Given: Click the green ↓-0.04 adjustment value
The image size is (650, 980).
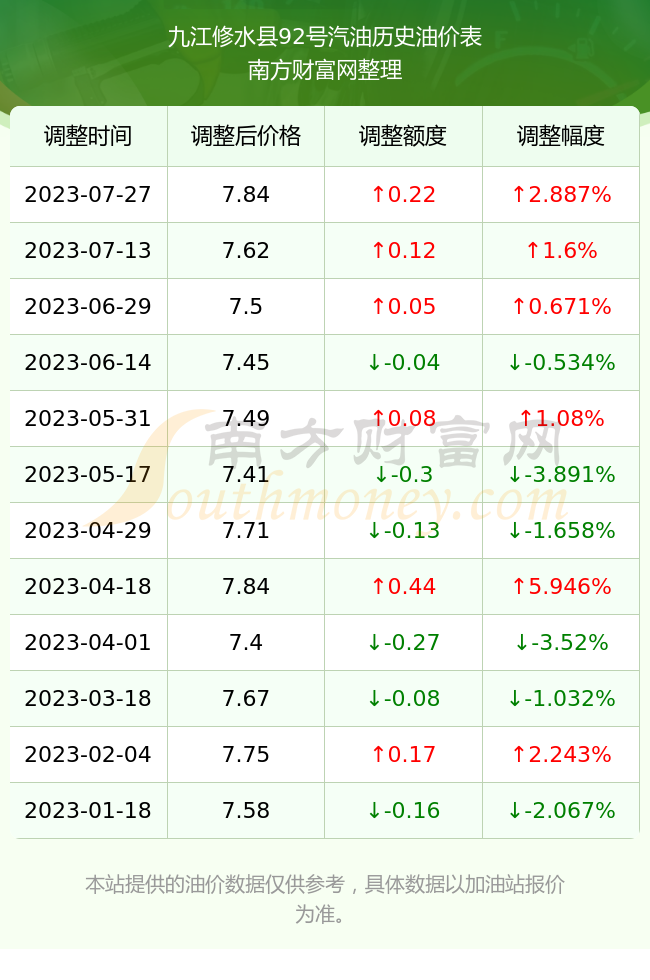Looking at the screenshot, I should pyautogui.click(x=403, y=362).
